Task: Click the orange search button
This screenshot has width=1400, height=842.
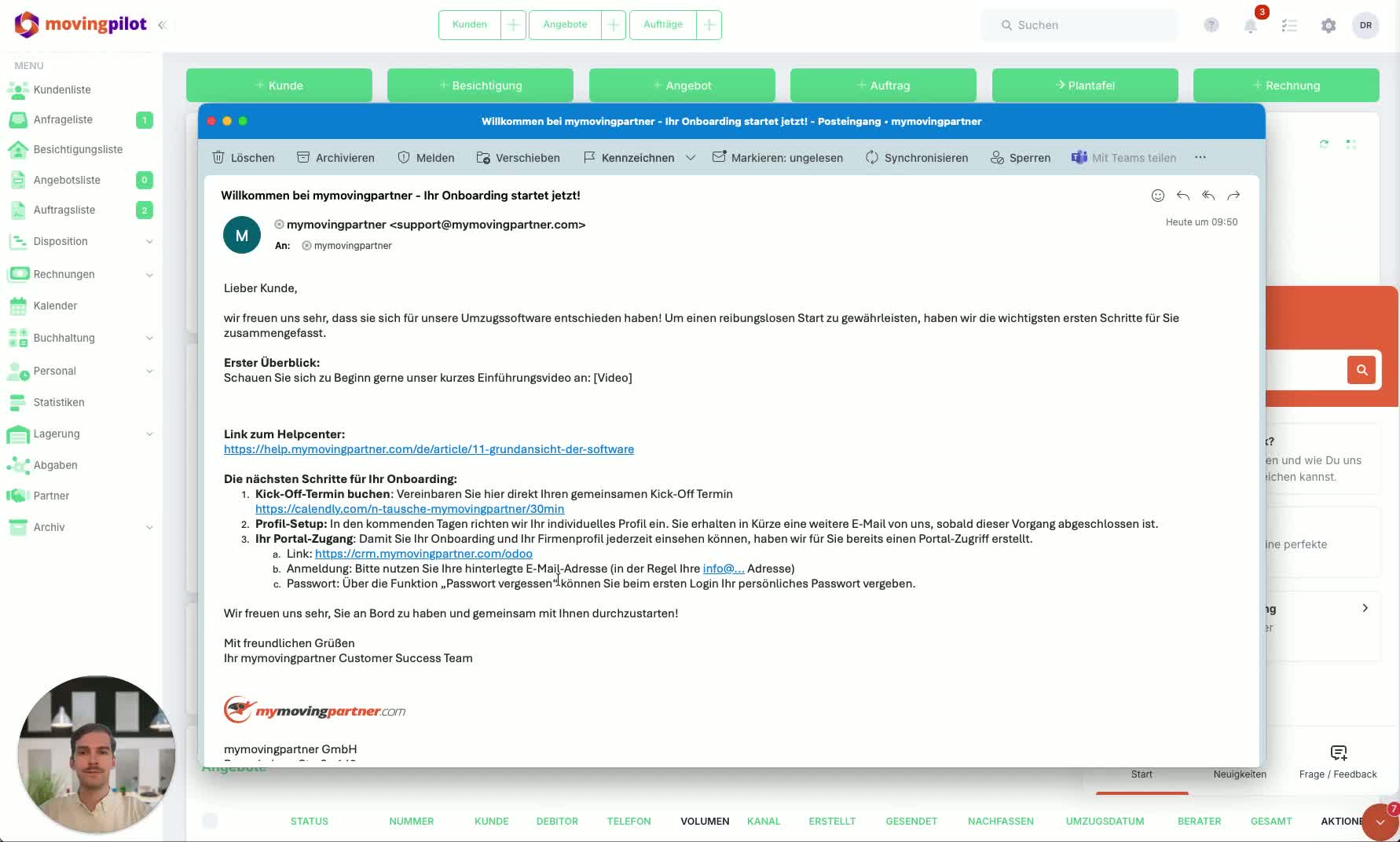Action: pos(1362,370)
